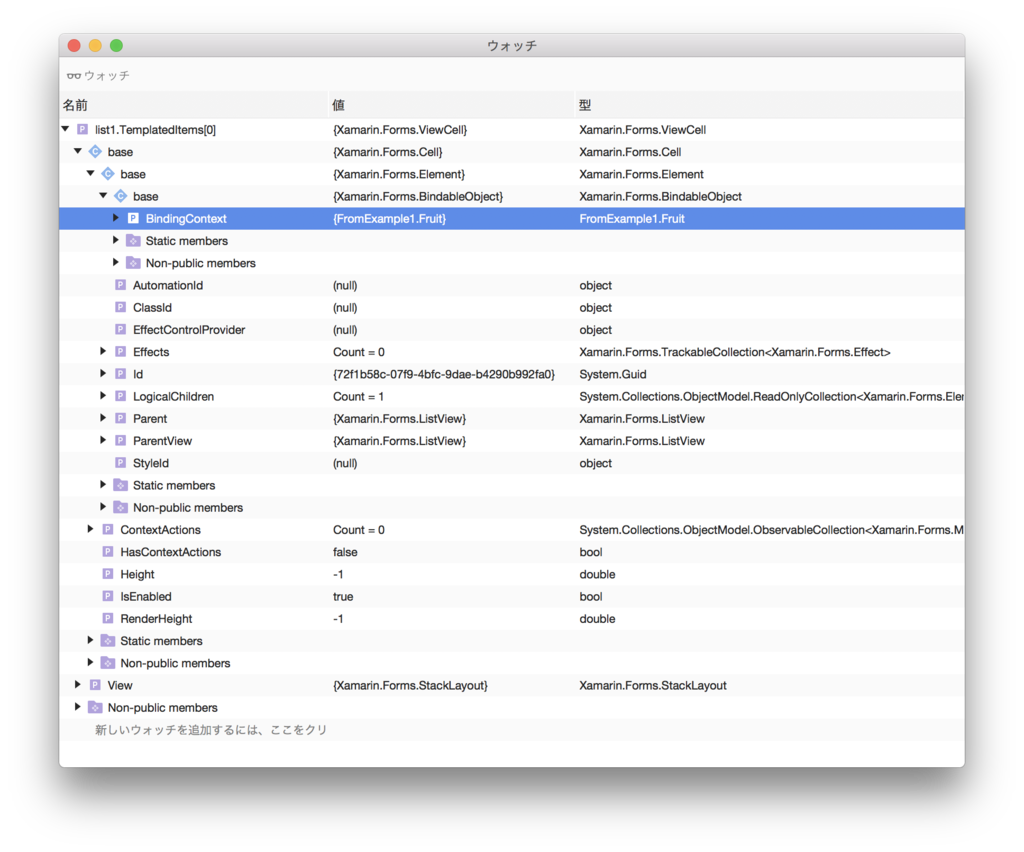Select the Id GUID value cell

[443, 374]
